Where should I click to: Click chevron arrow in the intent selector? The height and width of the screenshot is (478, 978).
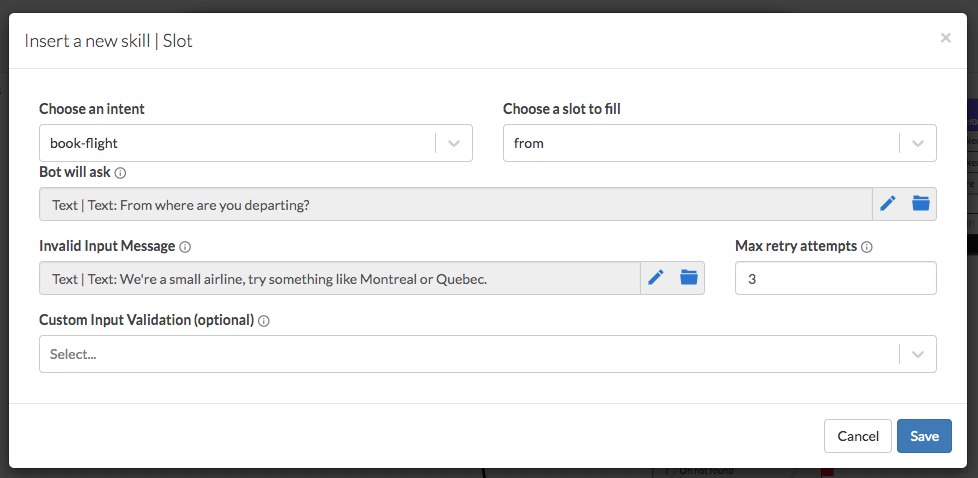point(454,143)
